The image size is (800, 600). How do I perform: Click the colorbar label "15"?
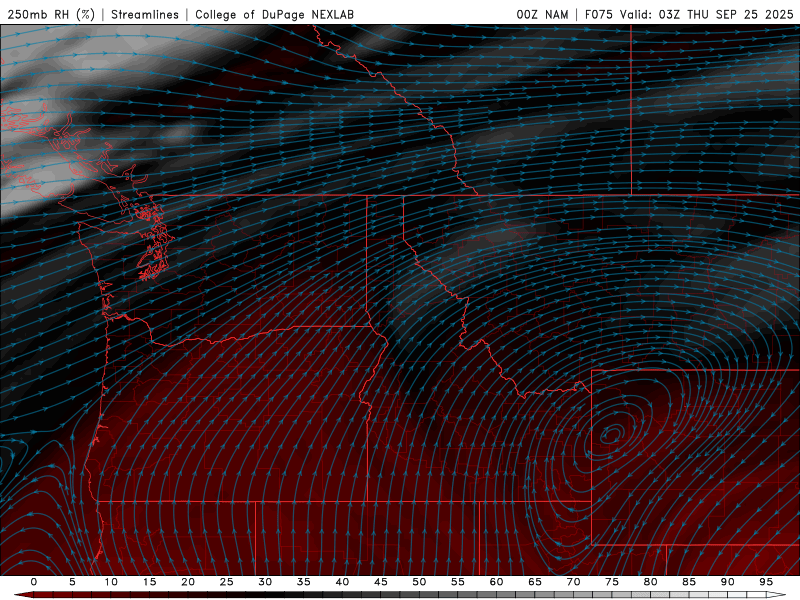(x=149, y=582)
